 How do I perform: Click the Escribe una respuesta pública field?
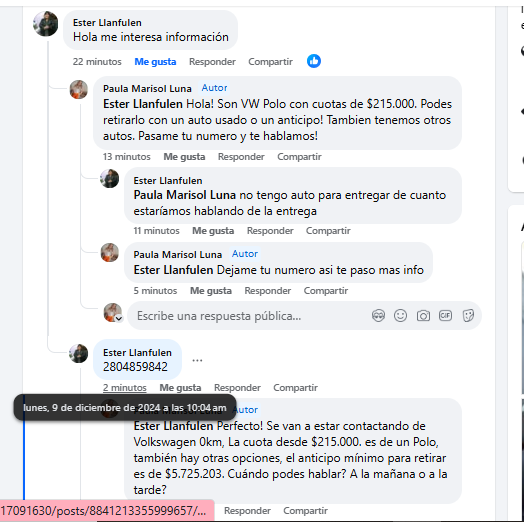(304, 316)
